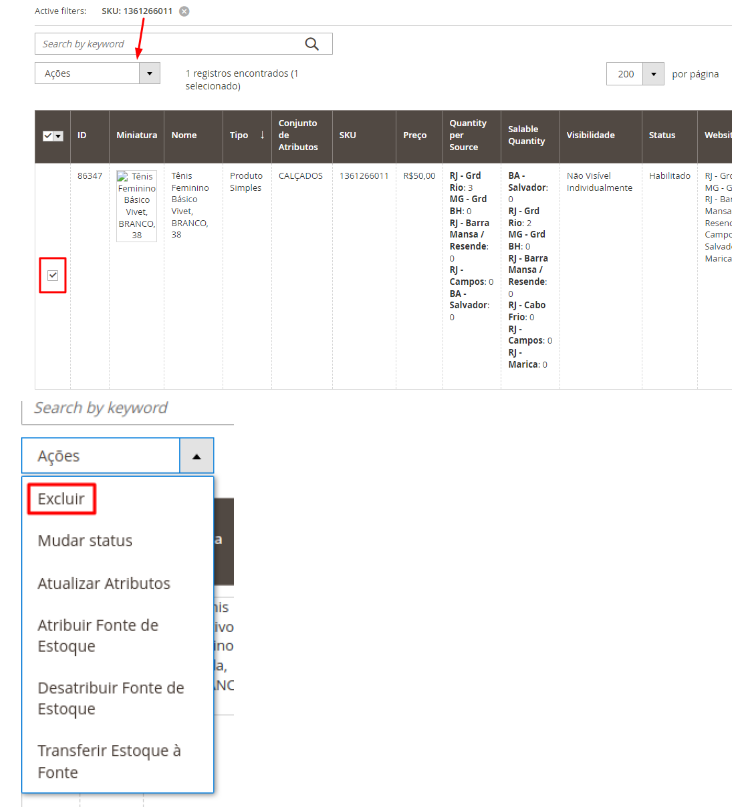Select Atualizar Atributos option
Image resolution: width=734 pixels, height=807 pixels.
coord(104,583)
